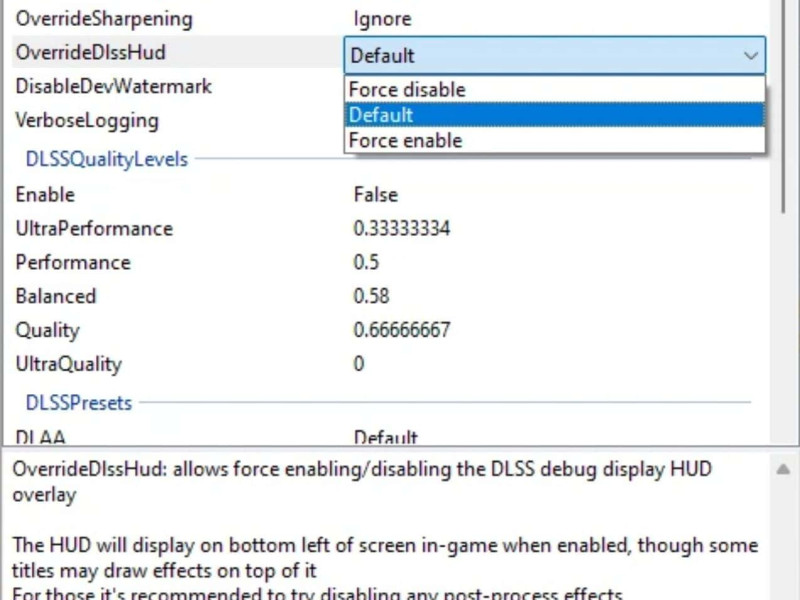Edit Quality value 0.66666667
The height and width of the screenshot is (600, 800).
[402, 330]
